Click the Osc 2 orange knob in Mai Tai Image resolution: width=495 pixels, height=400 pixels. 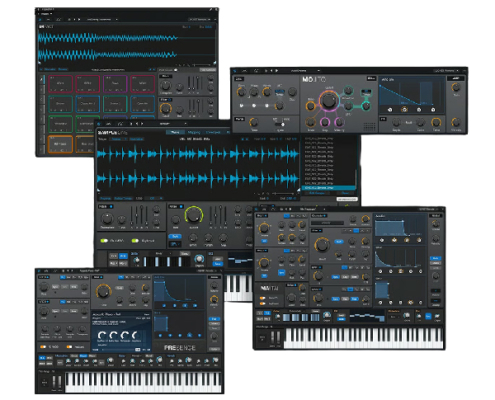(264, 263)
